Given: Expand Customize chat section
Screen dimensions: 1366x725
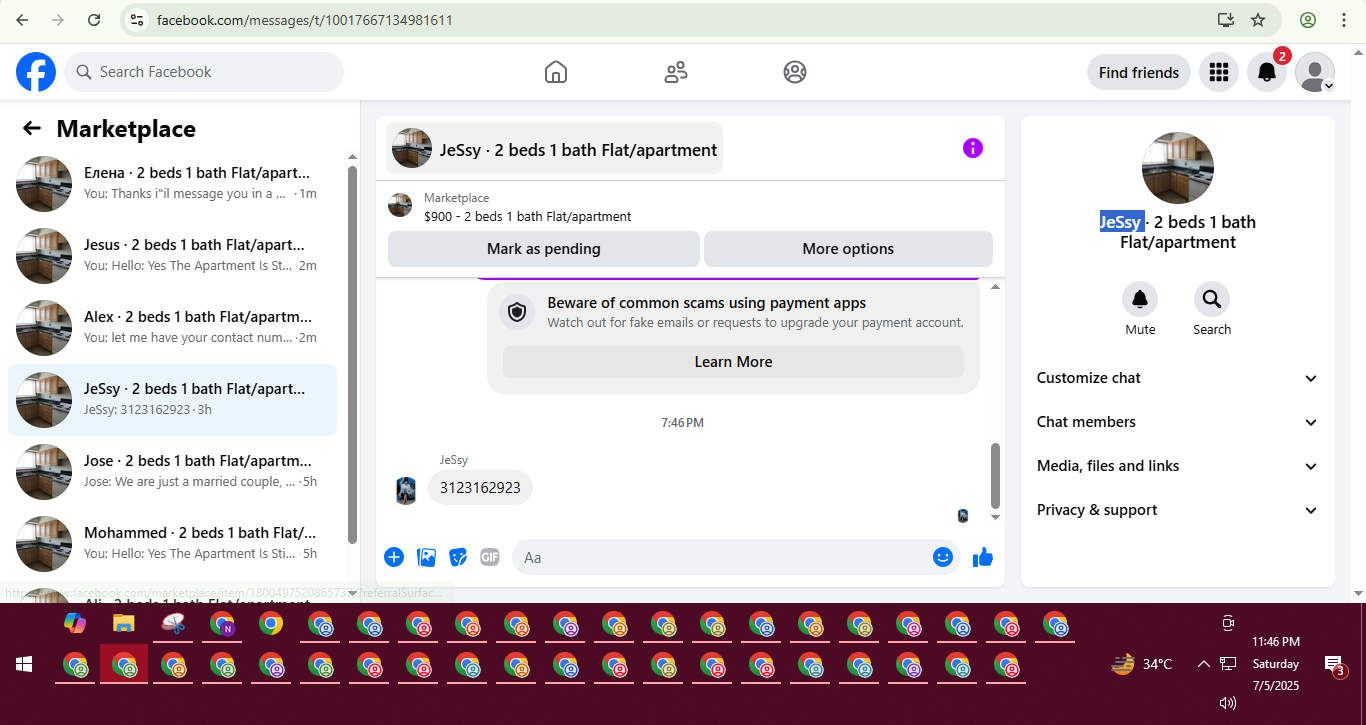Looking at the screenshot, I should (1178, 378).
